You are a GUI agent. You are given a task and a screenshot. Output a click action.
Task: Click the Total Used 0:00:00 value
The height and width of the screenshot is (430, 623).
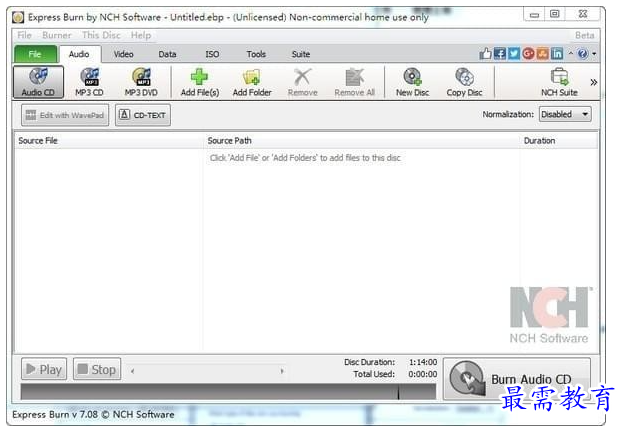coord(423,374)
